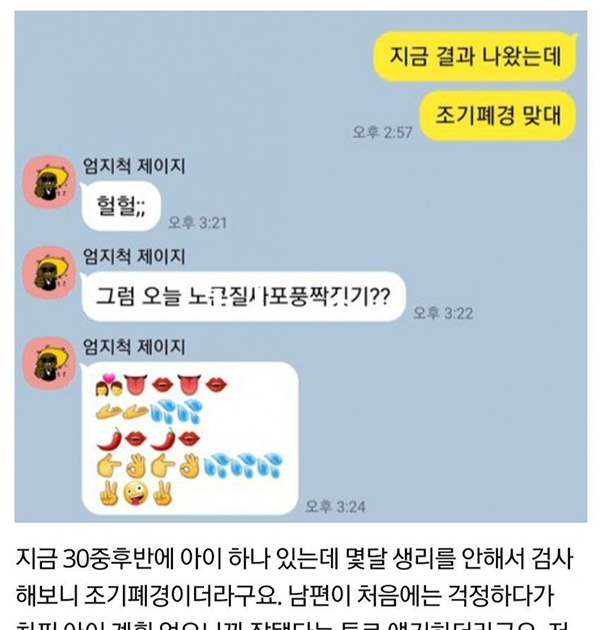The height and width of the screenshot is (630, 600).
Task: Select the yellow '조기폐경 맞대' bubble
Action: click(498, 116)
